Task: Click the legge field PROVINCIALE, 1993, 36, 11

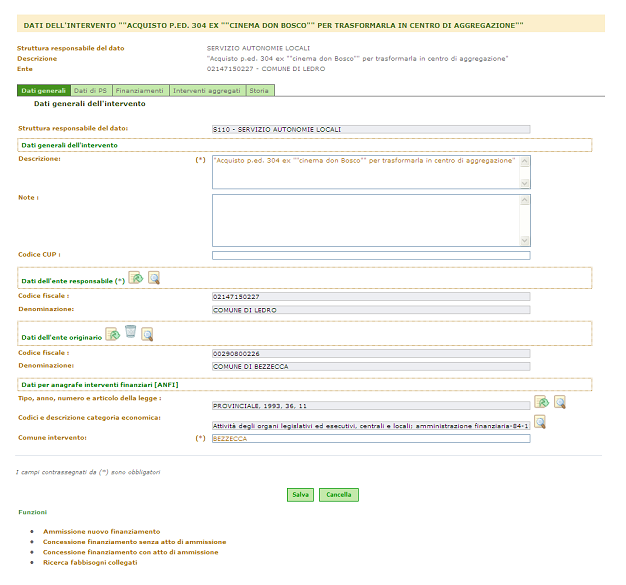Action: coord(371,406)
